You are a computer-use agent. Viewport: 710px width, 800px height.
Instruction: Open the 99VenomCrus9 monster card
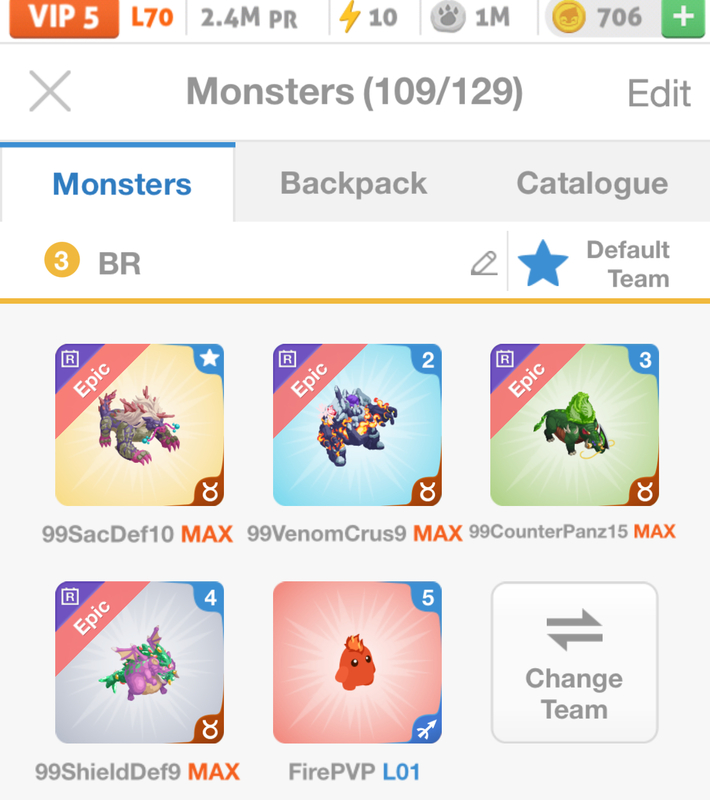357,425
